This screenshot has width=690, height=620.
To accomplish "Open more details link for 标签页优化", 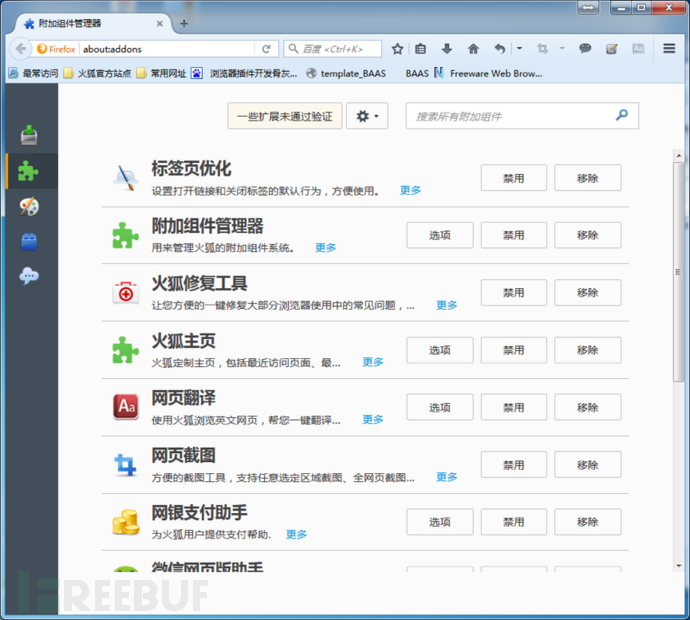I will [410, 190].
